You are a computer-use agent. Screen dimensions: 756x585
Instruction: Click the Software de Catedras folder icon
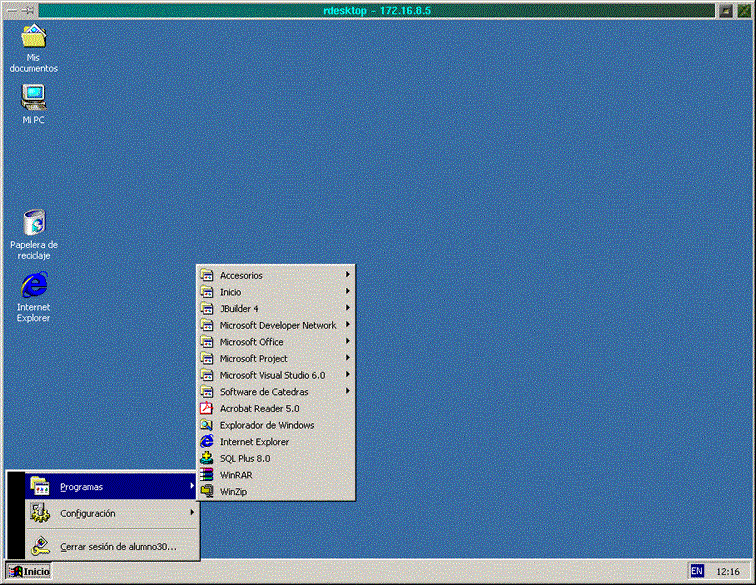207,392
